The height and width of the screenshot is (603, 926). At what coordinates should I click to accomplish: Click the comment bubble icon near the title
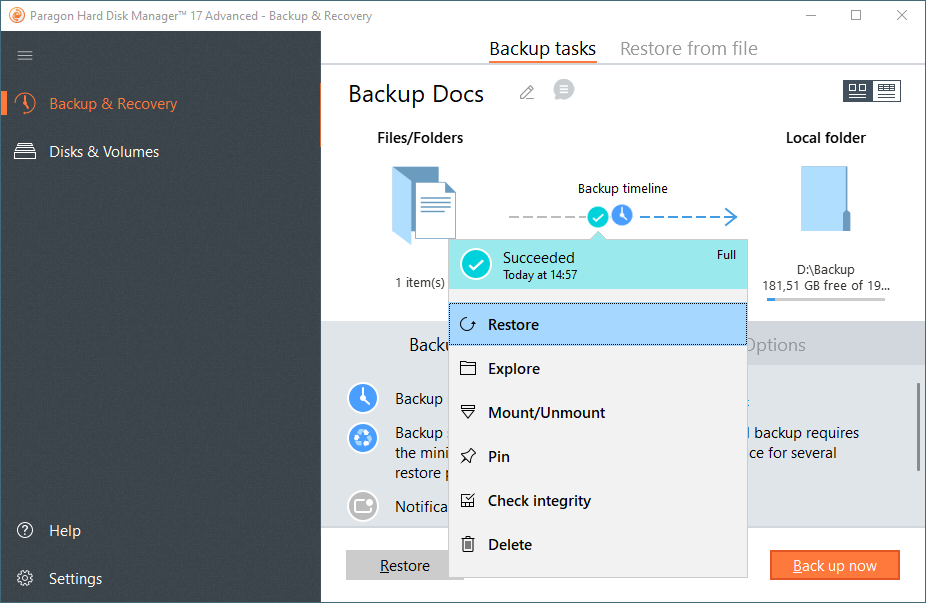[564, 90]
